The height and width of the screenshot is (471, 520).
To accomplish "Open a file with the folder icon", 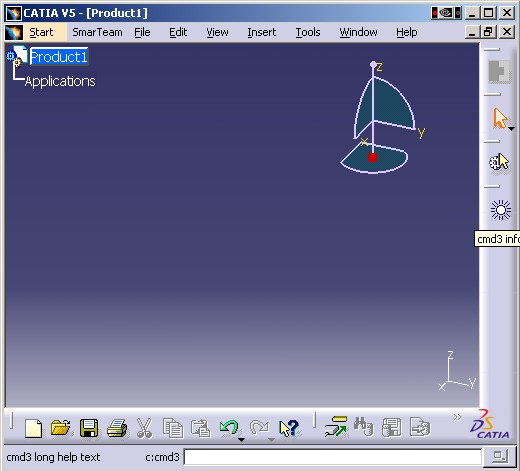I will (61, 428).
